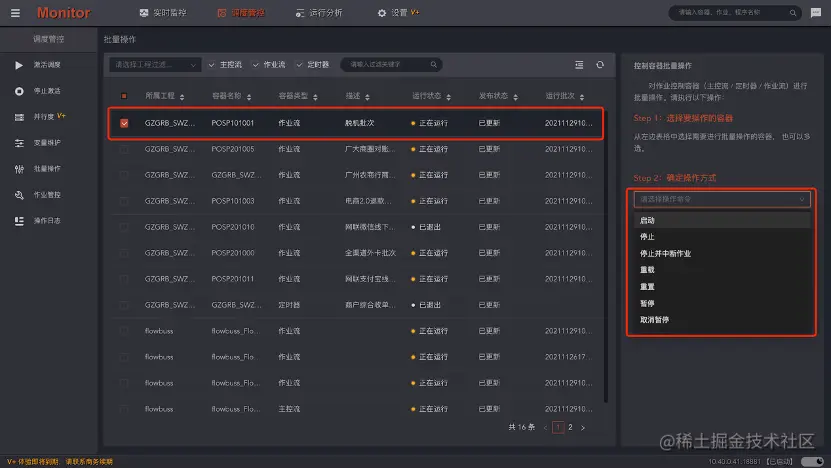Choose 停止并中断作业 from operation list
This screenshot has height=468, width=832.
722,254
